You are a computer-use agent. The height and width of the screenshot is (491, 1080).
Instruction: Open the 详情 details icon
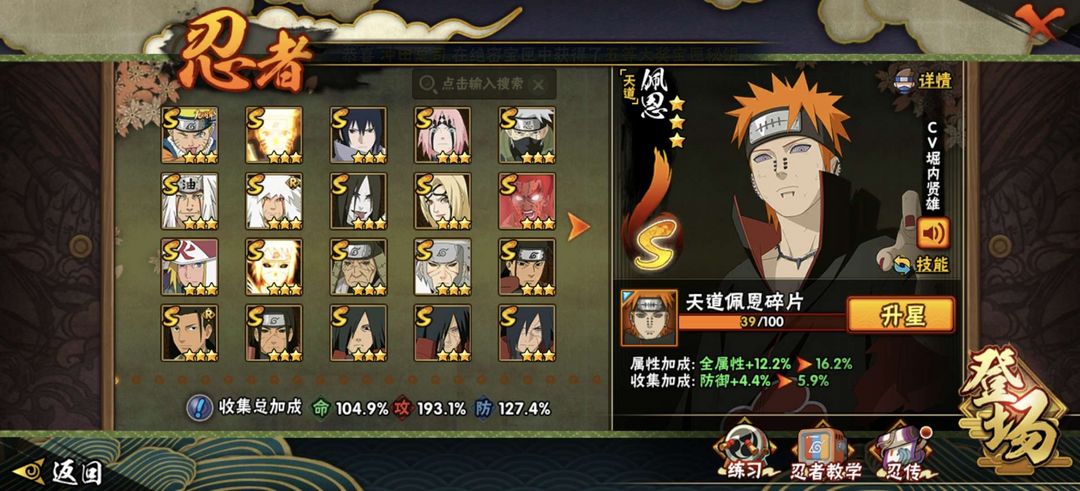click(x=922, y=80)
